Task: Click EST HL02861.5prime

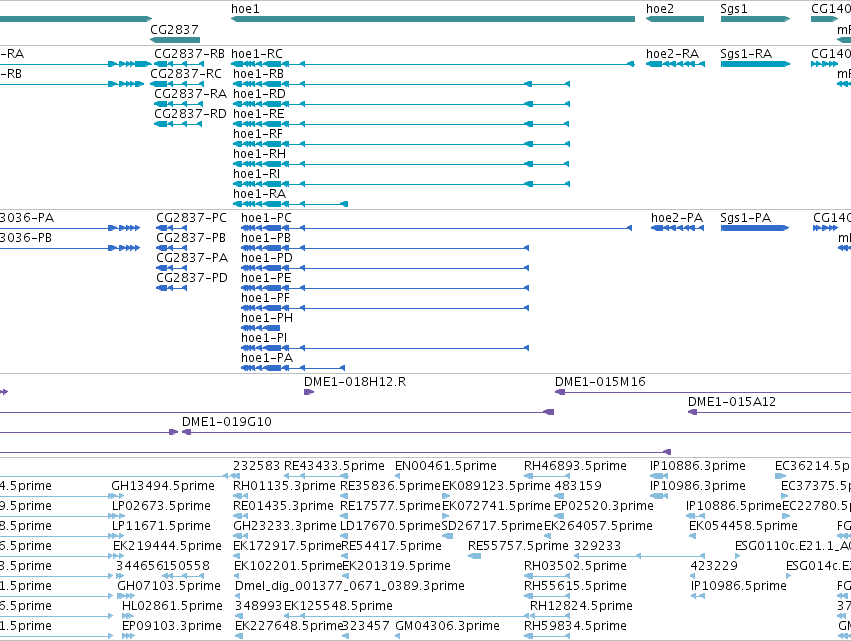Action: 172,607
